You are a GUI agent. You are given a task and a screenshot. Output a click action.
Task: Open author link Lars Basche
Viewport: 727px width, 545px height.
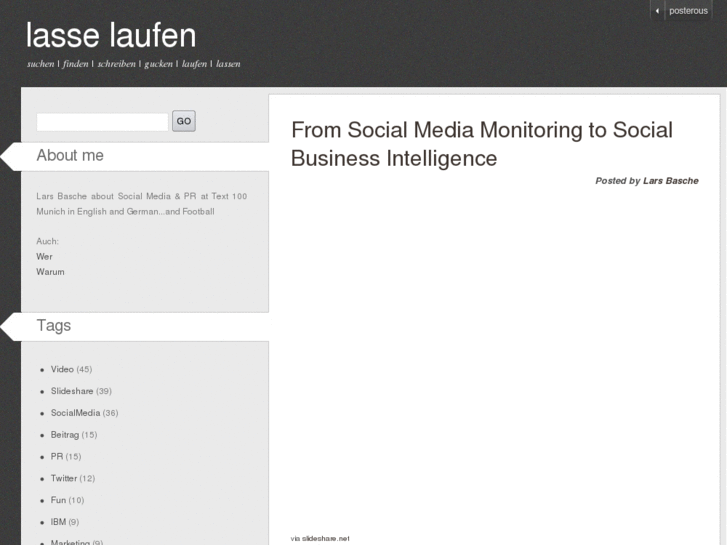click(x=670, y=181)
